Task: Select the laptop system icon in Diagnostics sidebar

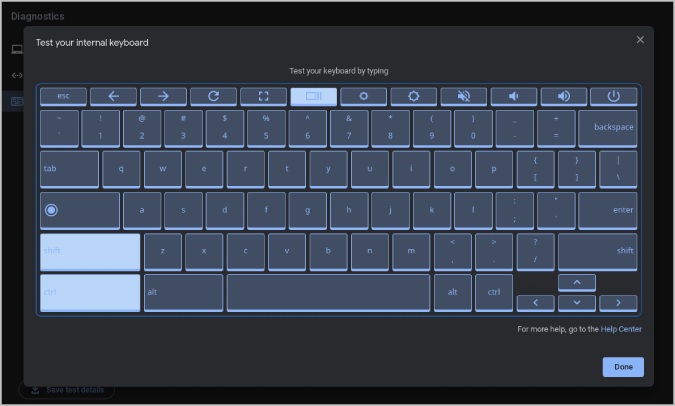Action: 17,49
